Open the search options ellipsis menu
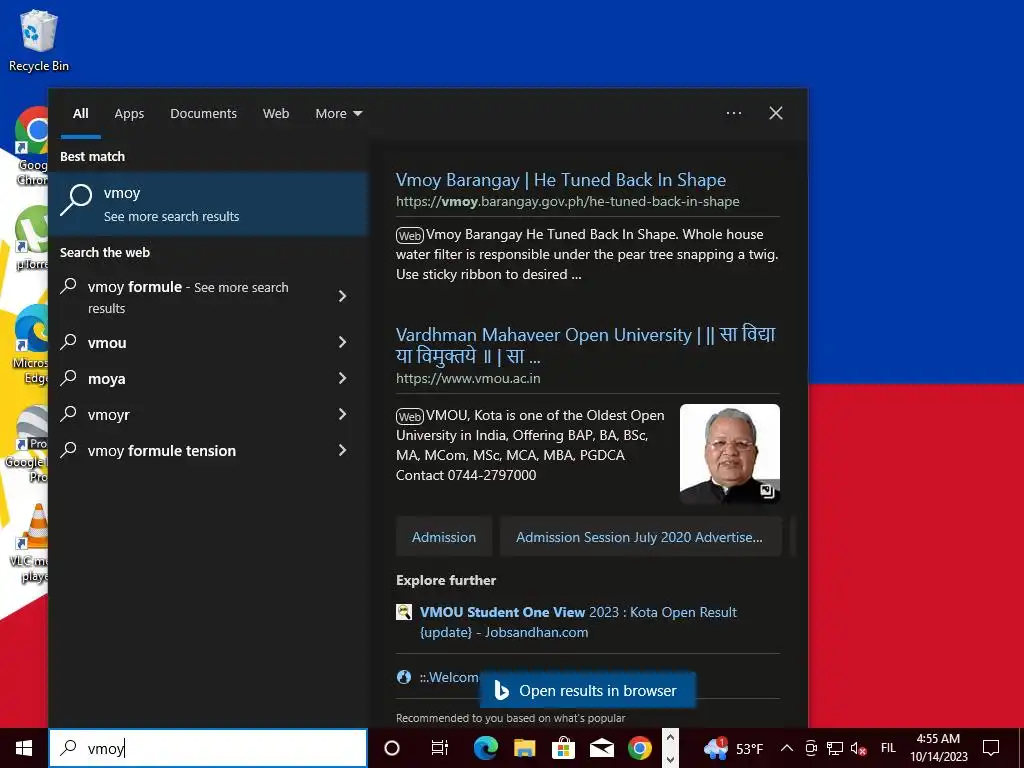 tap(734, 113)
